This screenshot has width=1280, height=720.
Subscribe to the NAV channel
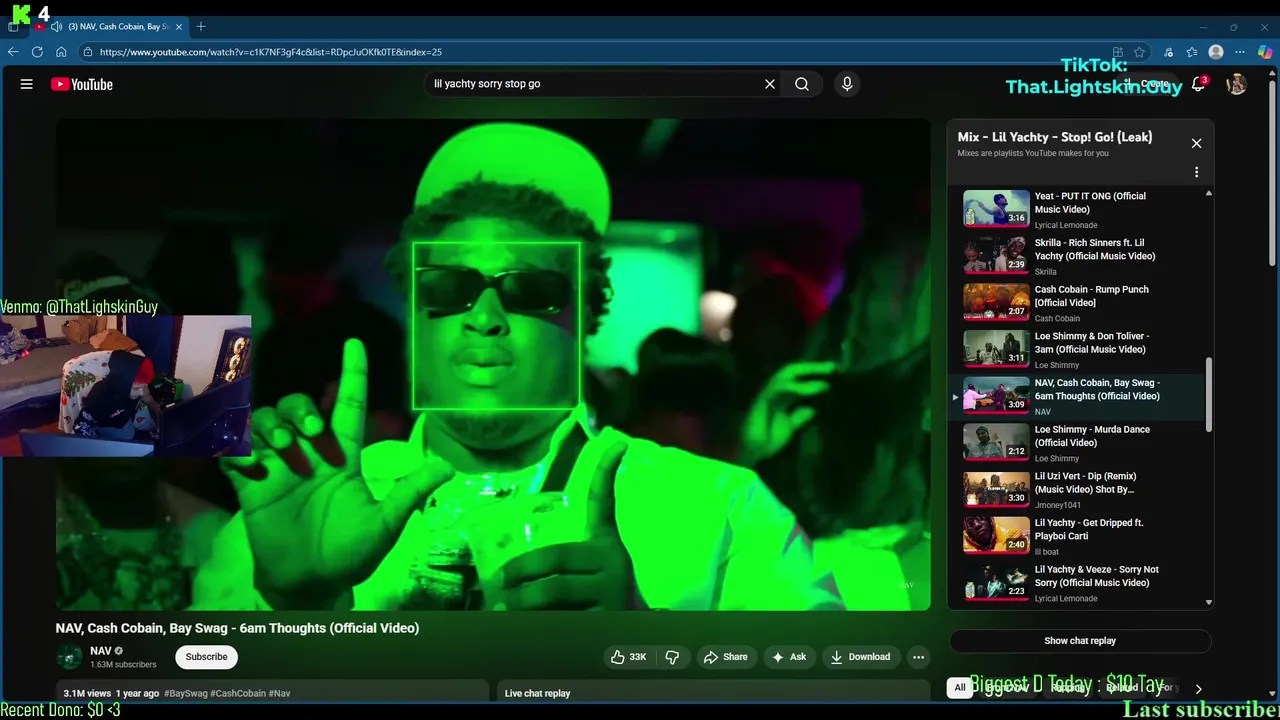(x=206, y=657)
